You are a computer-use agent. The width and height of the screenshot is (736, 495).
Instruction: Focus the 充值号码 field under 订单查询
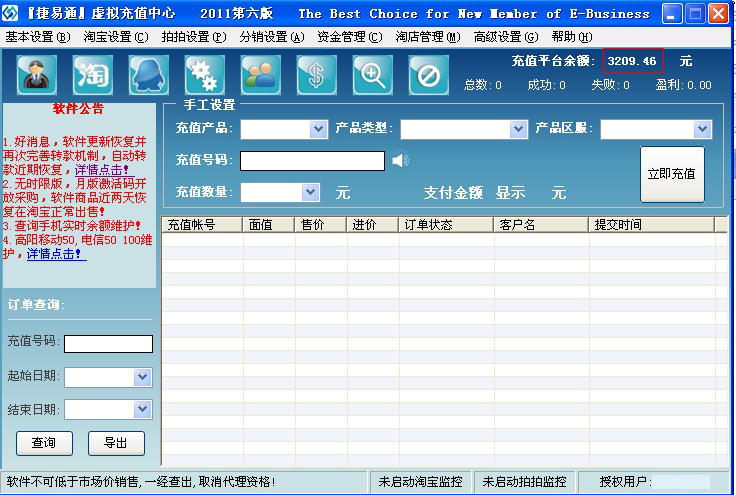[x=108, y=344]
